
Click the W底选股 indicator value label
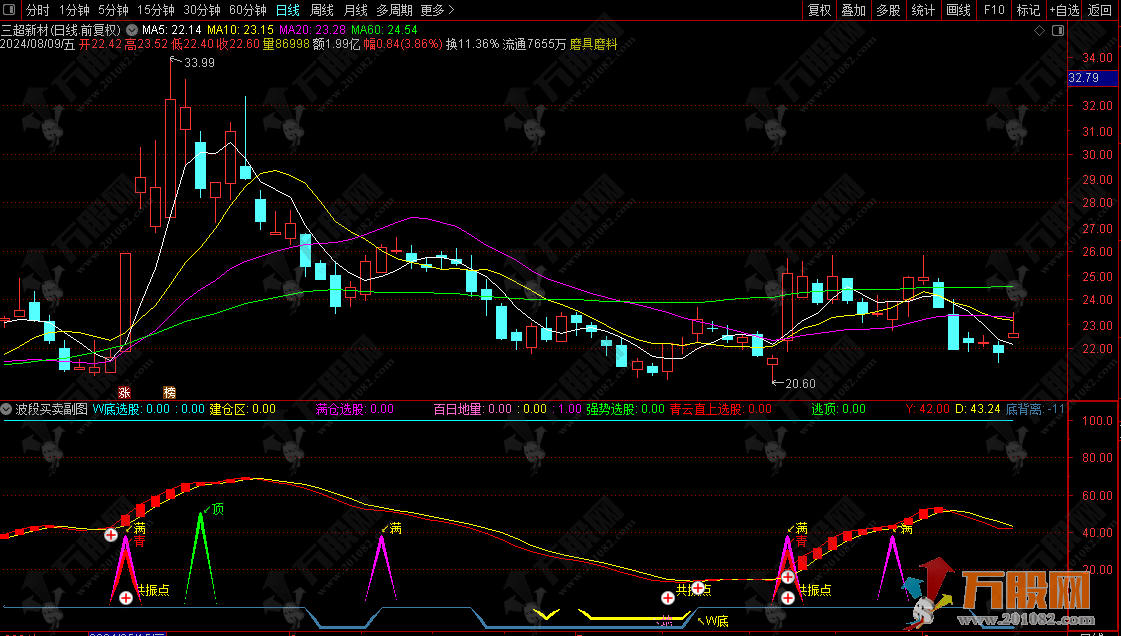(x=148, y=409)
